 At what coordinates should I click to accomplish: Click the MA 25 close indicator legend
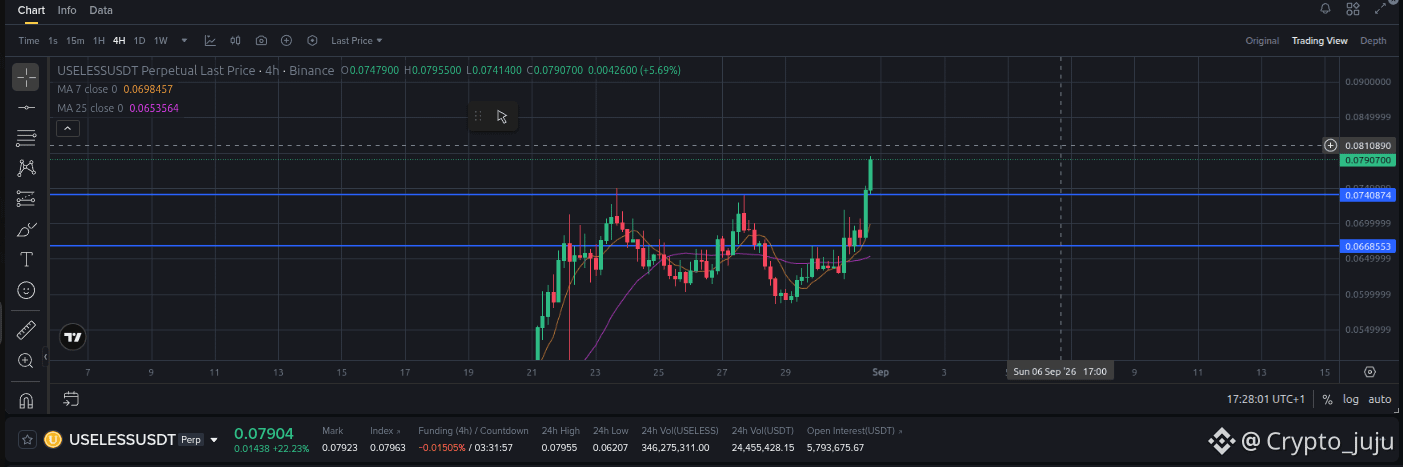click(118, 107)
